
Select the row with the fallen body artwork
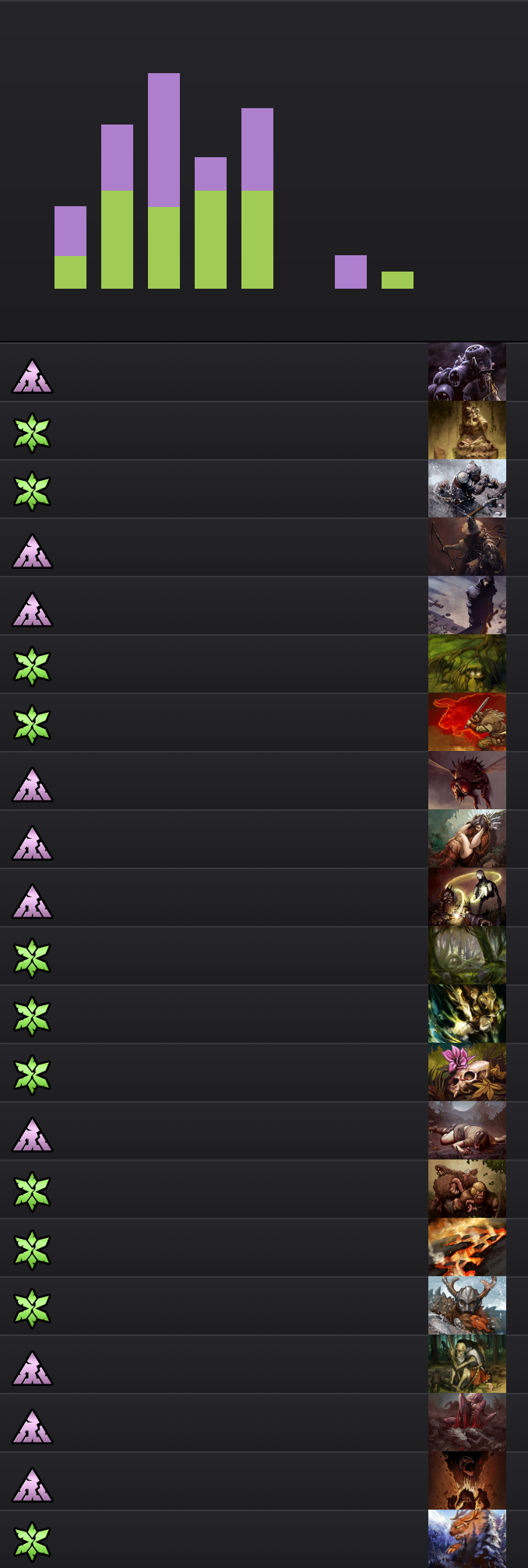tap(264, 1131)
